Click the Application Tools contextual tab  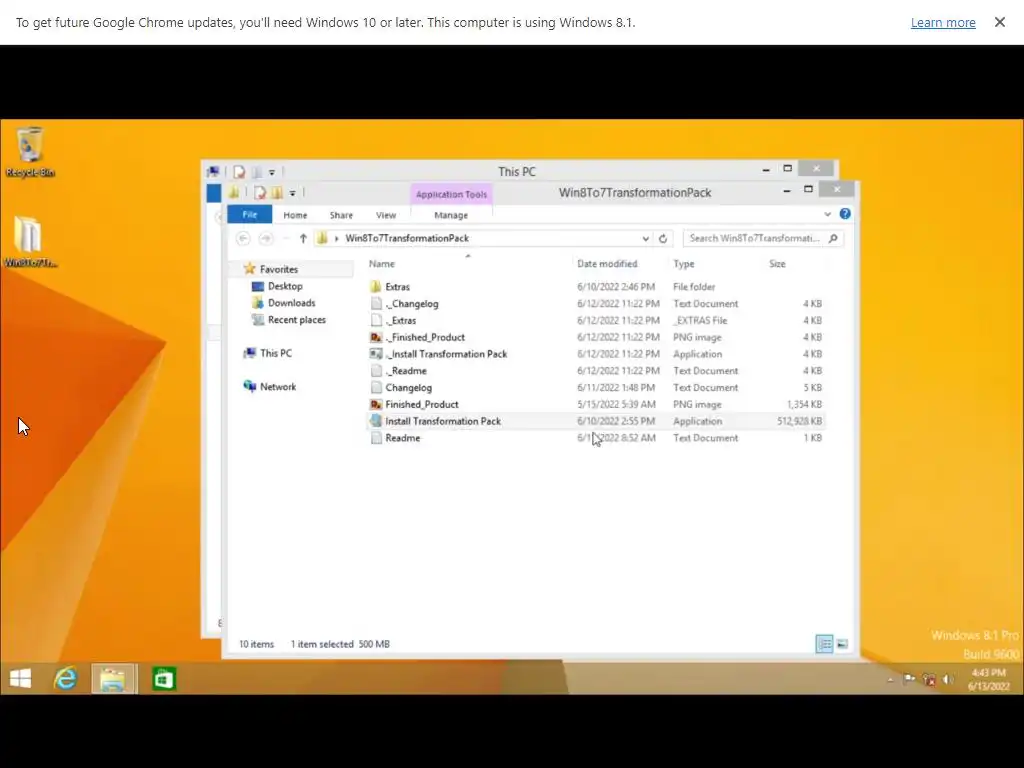coord(451,194)
